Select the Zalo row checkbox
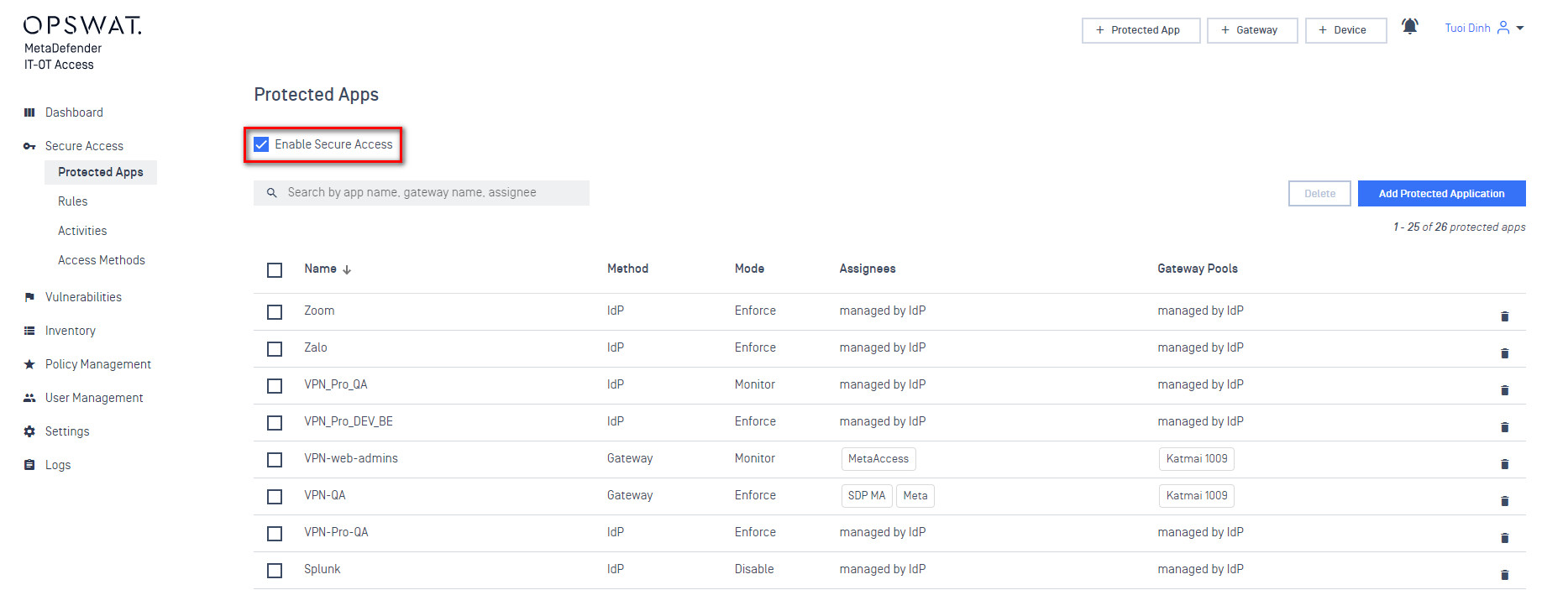Image resolution: width=1568 pixels, height=590 pixels. pos(275,349)
